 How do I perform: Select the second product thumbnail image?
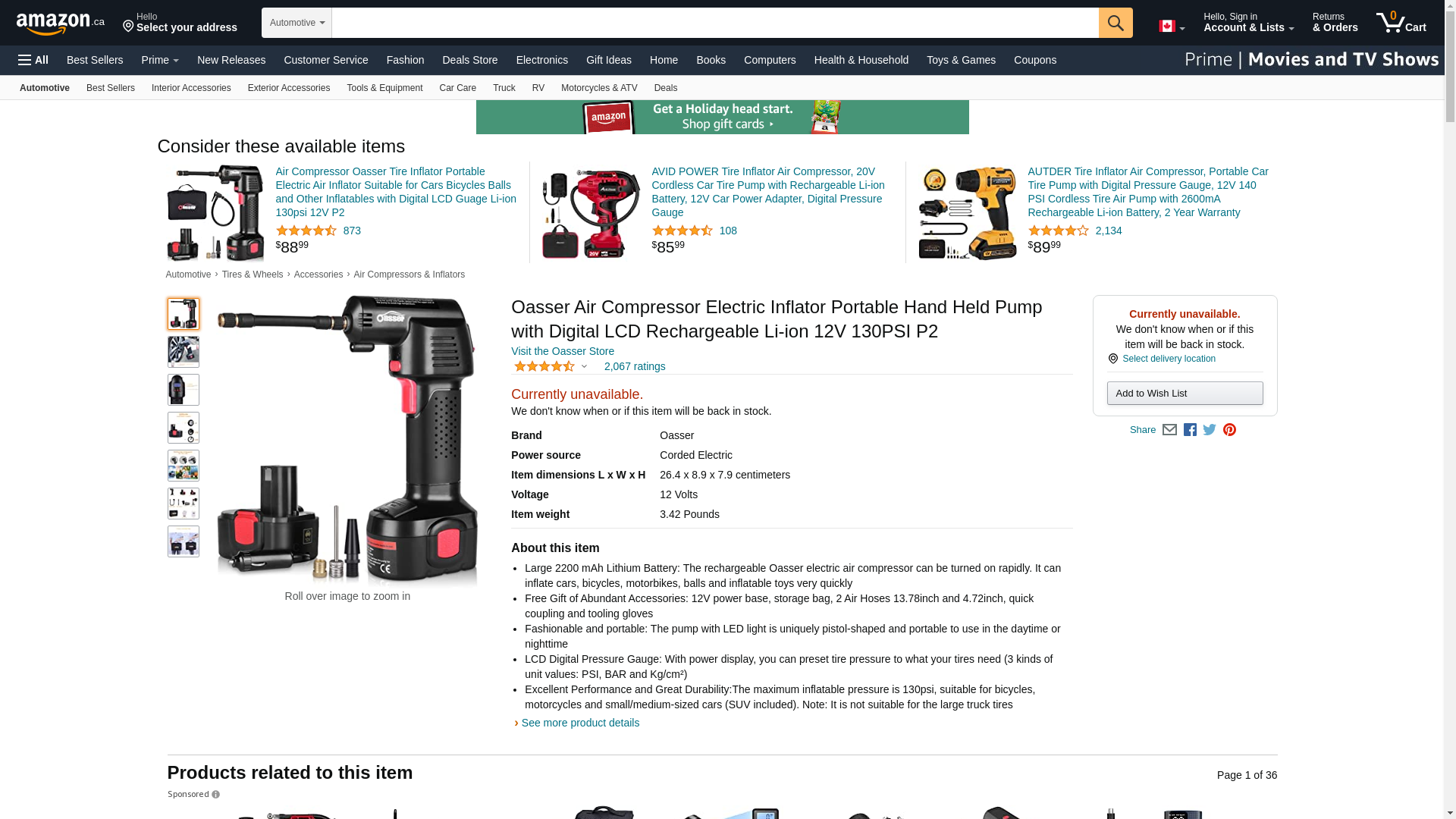pos(184,352)
